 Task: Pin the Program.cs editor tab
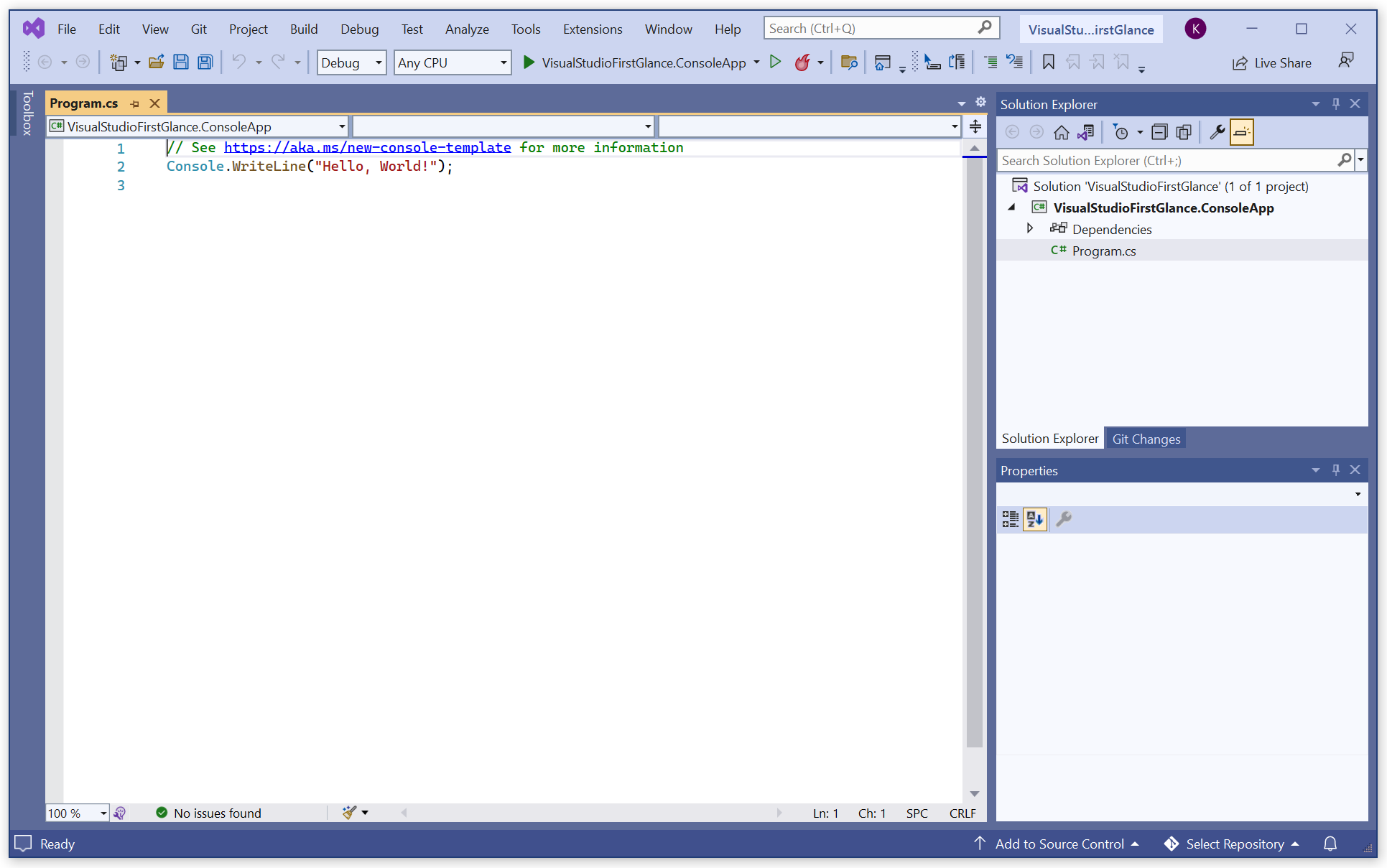pyautogui.click(x=134, y=103)
